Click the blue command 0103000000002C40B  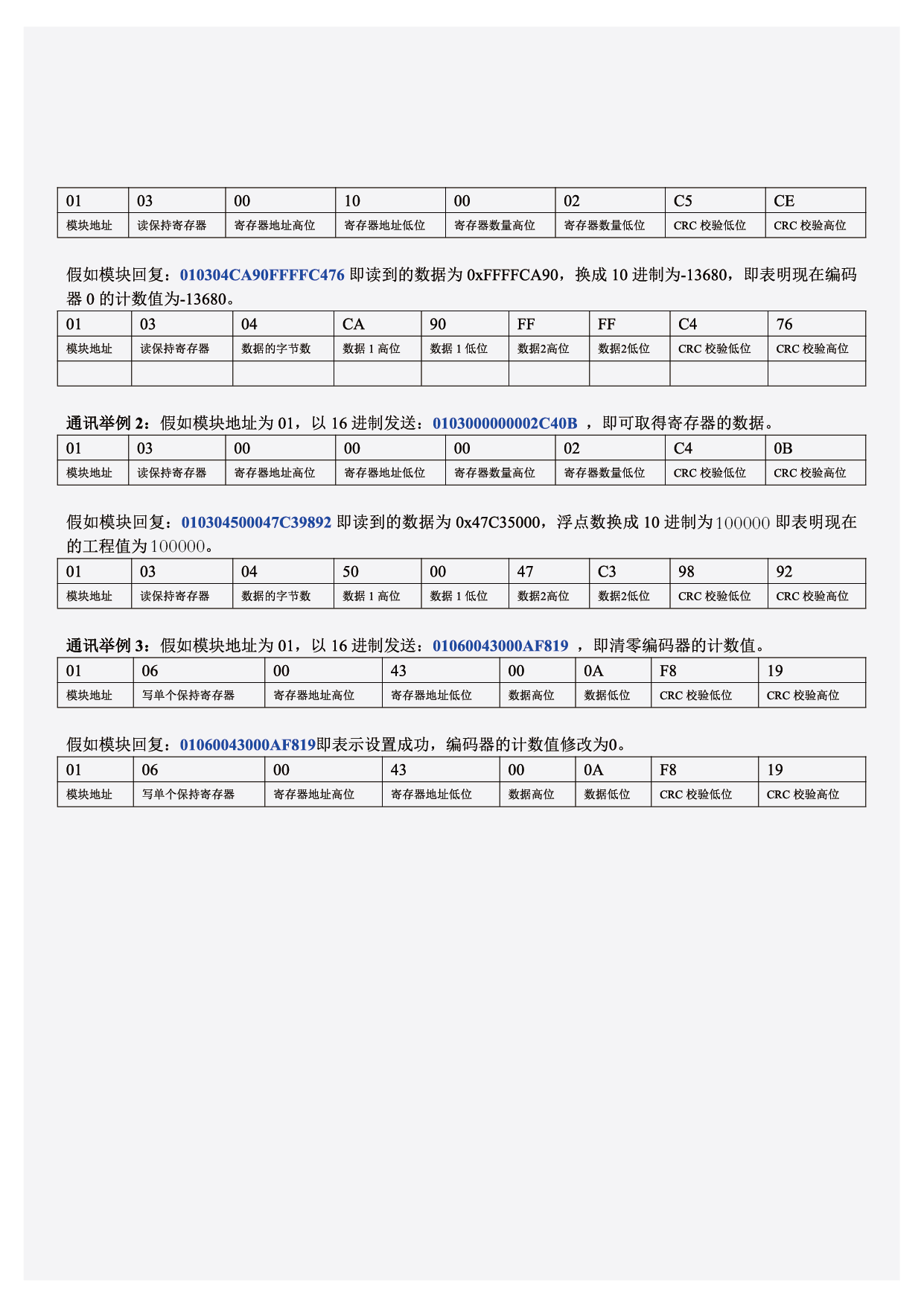[505, 423]
